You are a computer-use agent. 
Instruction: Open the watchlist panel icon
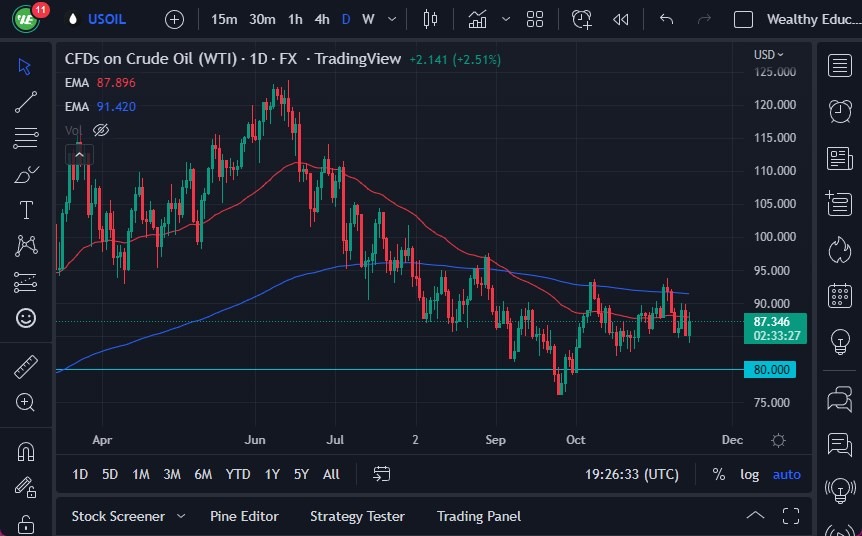pyautogui.click(x=840, y=66)
